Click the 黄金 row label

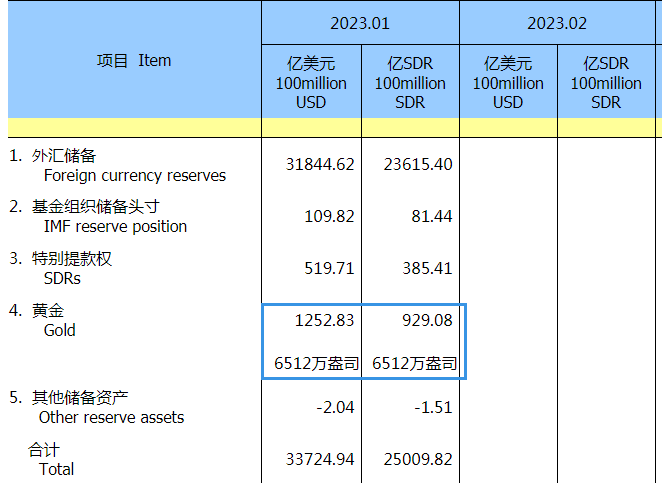coord(48,310)
